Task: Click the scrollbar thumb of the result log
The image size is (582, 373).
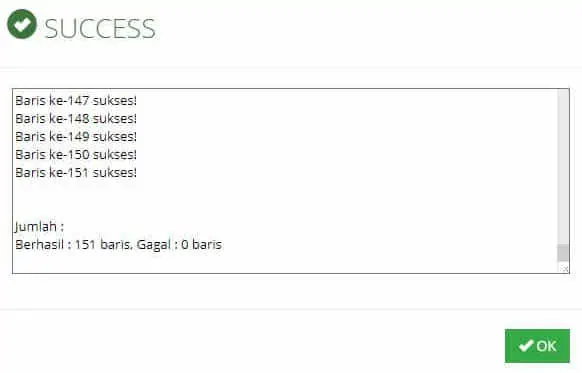Action: click(x=563, y=253)
